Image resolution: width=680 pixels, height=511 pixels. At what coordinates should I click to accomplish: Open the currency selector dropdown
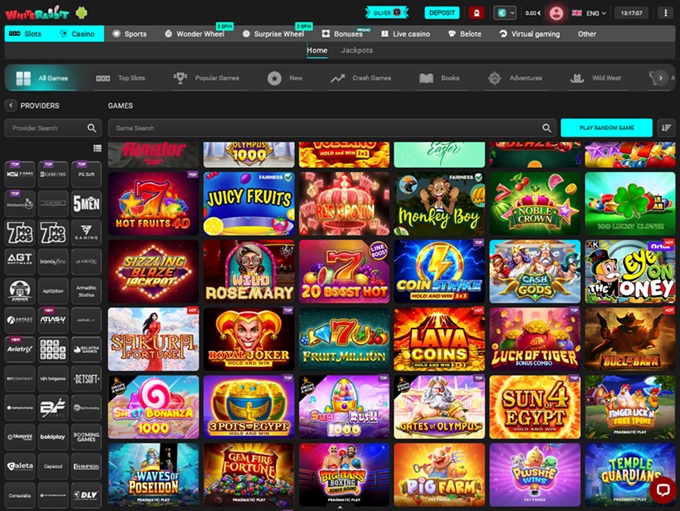tap(507, 13)
